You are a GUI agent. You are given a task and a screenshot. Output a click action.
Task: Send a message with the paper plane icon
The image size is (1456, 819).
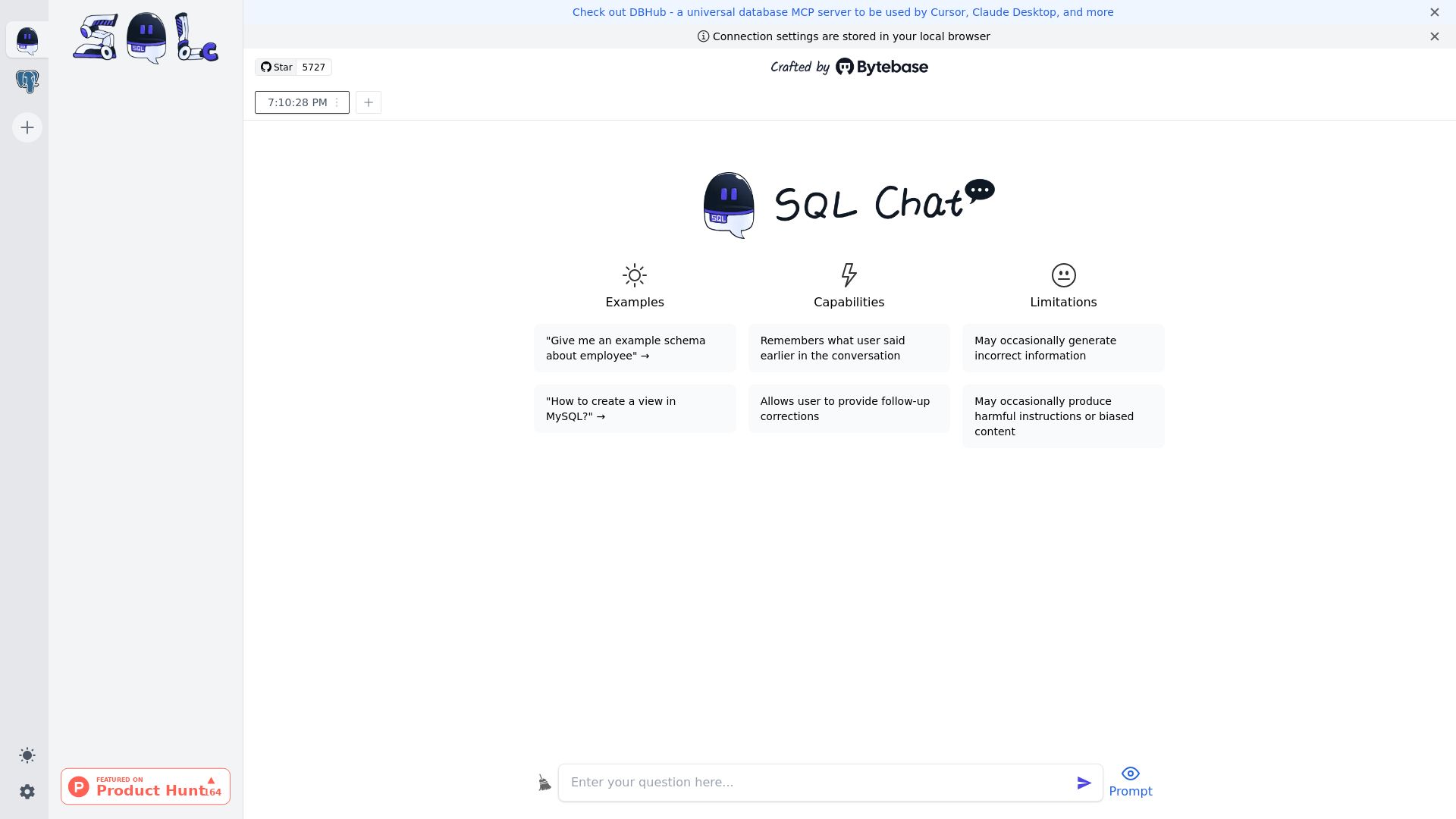1084,783
